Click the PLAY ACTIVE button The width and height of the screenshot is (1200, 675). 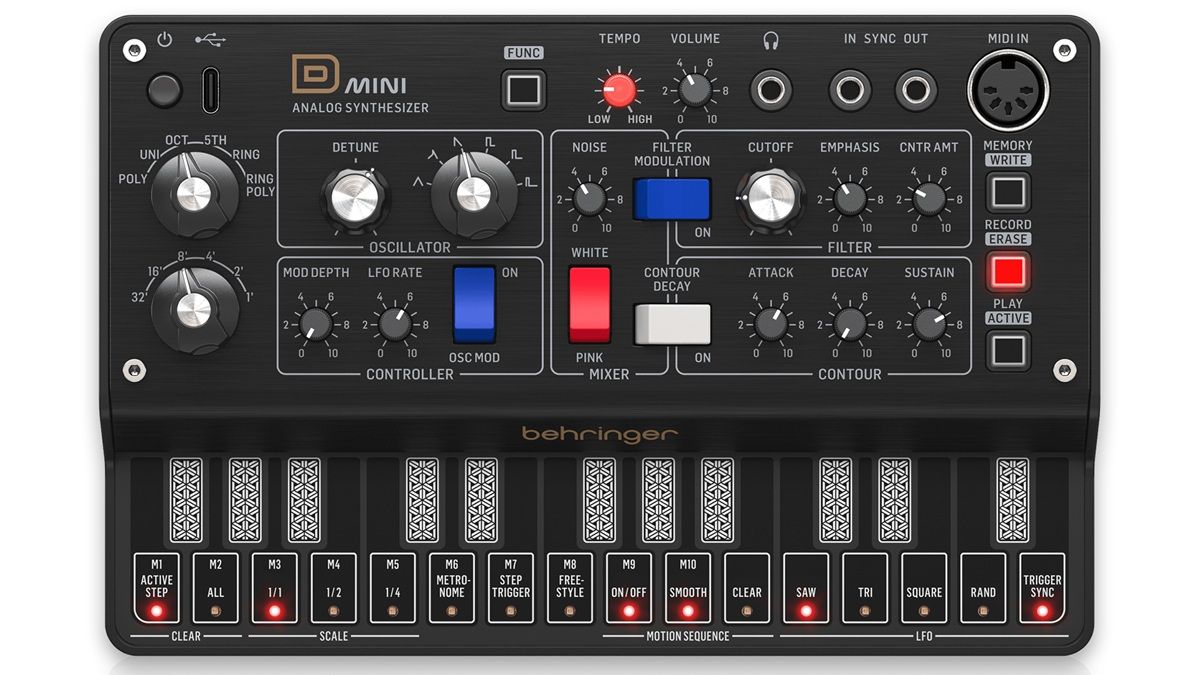[1008, 350]
